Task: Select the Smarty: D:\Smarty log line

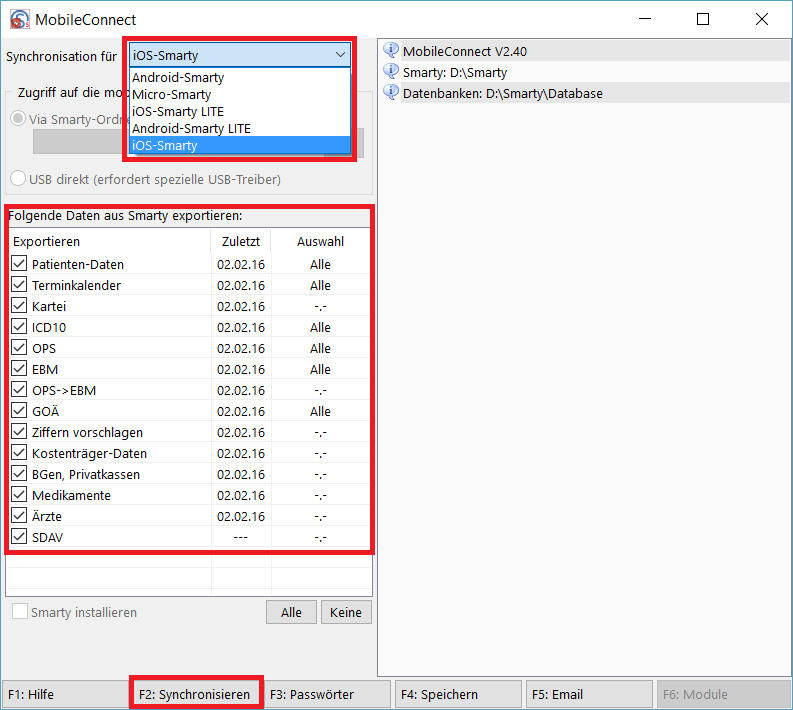Action: click(x=595, y=72)
